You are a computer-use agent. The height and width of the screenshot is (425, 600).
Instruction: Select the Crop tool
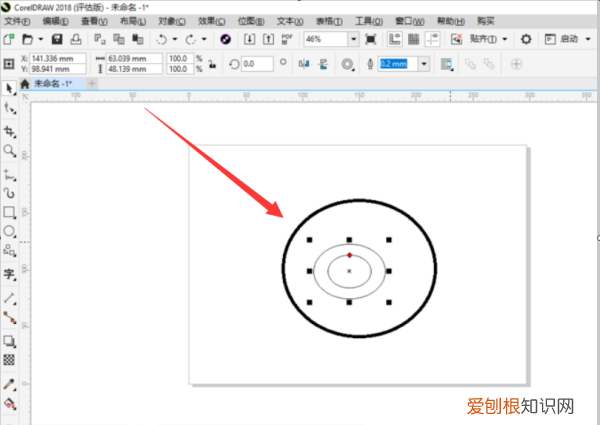[10, 131]
